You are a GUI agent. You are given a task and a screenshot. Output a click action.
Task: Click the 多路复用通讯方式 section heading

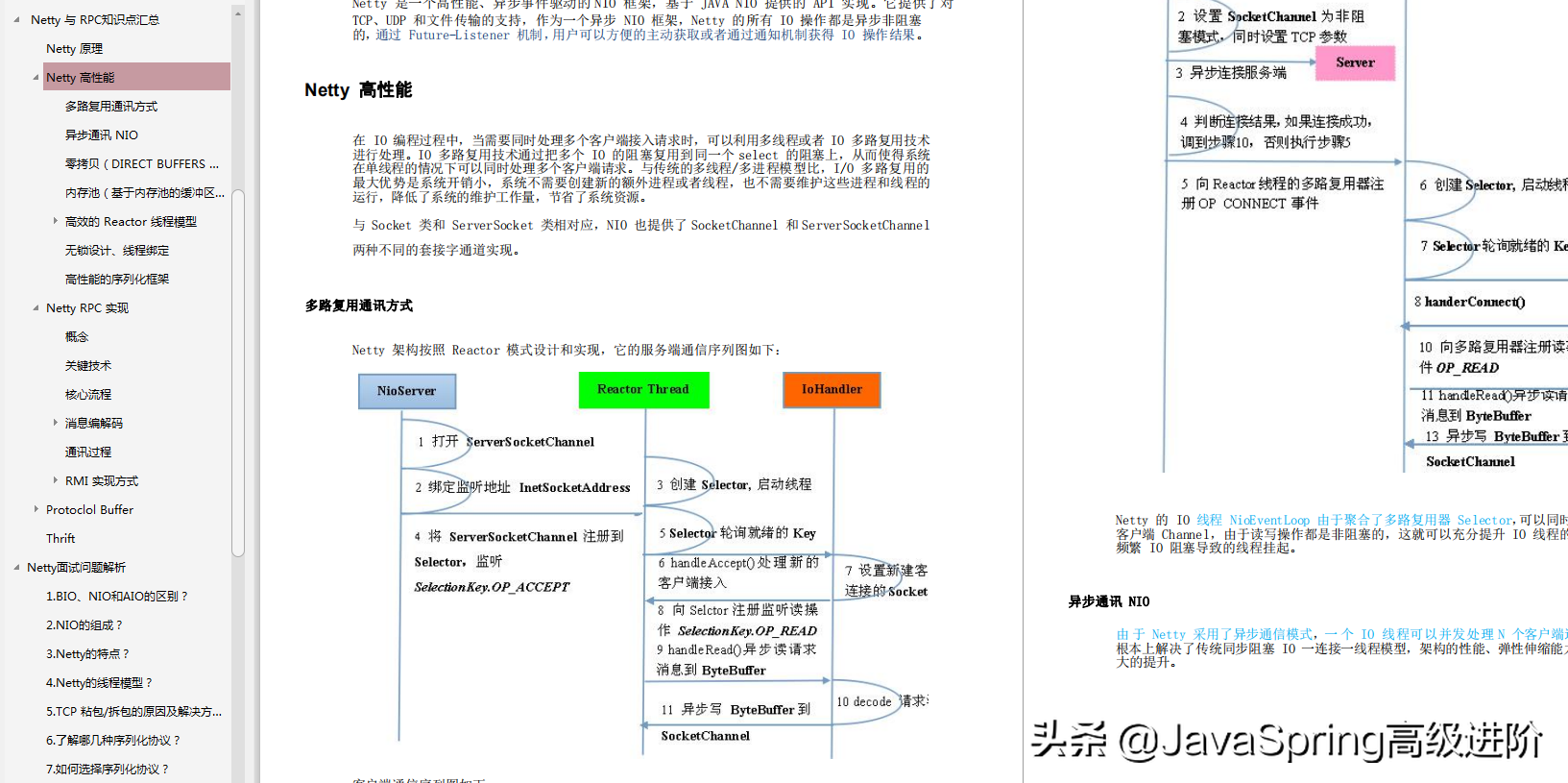pyautogui.click(x=358, y=306)
